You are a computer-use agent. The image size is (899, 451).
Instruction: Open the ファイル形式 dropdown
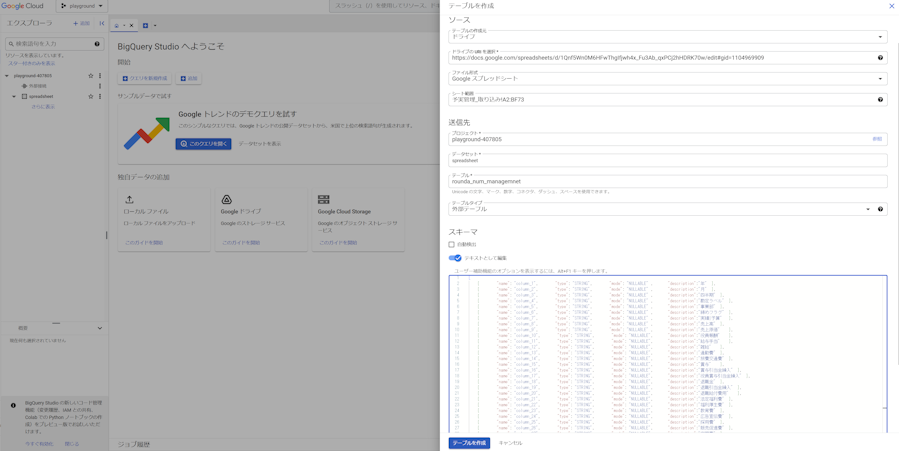click(667, 78)
